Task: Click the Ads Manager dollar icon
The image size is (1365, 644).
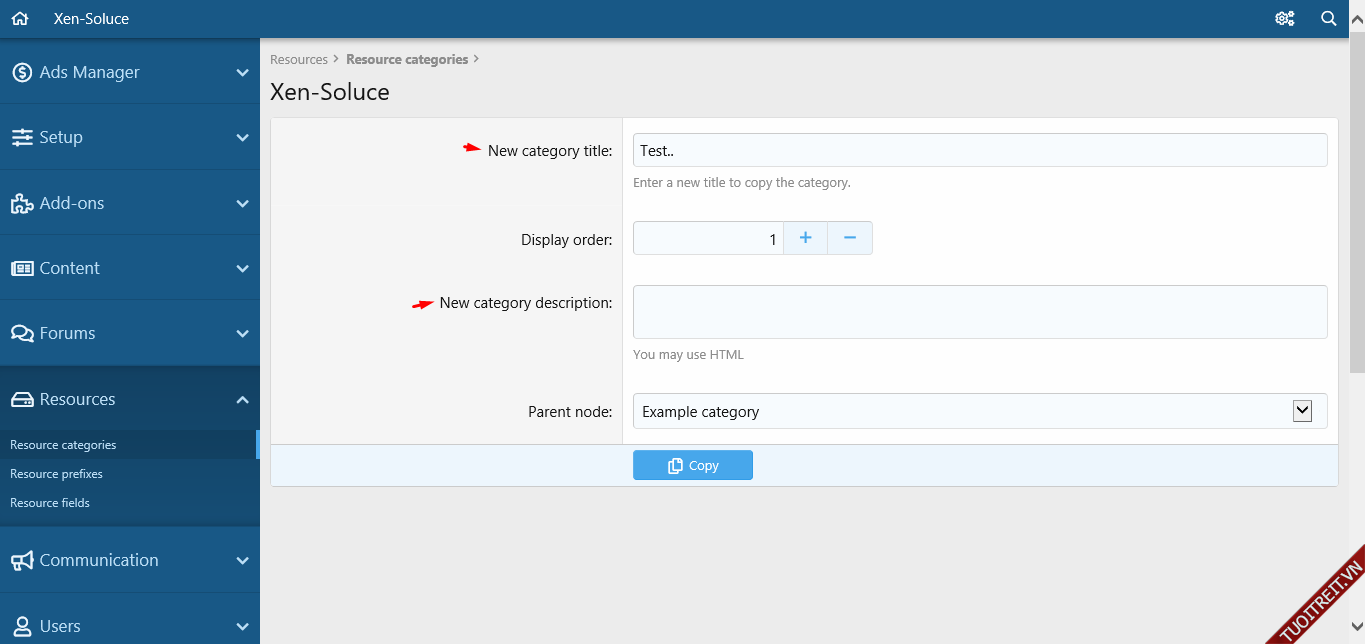Action: [22, 72]
